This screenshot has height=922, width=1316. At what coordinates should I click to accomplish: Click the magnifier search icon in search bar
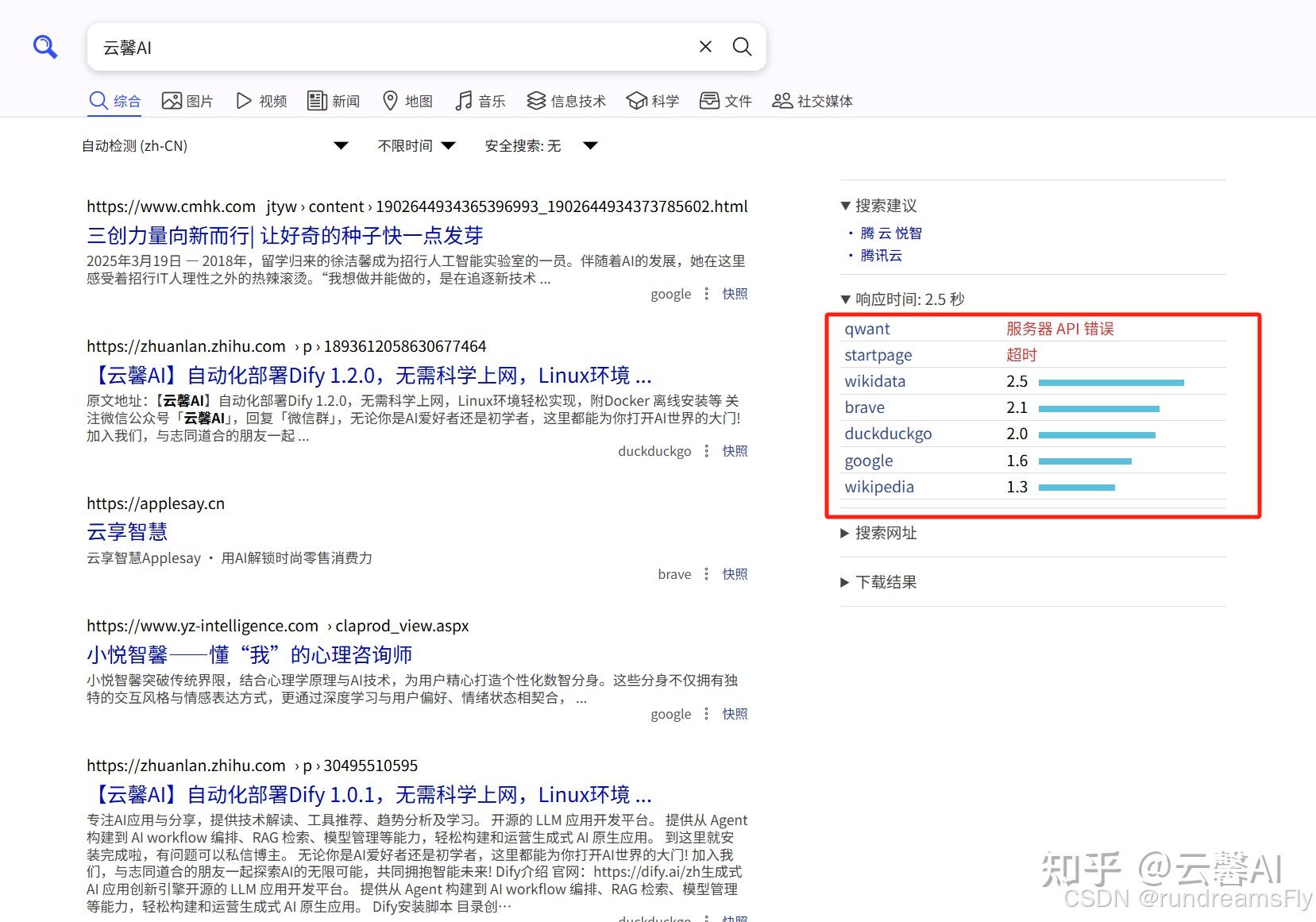click(x=741, y=47)
